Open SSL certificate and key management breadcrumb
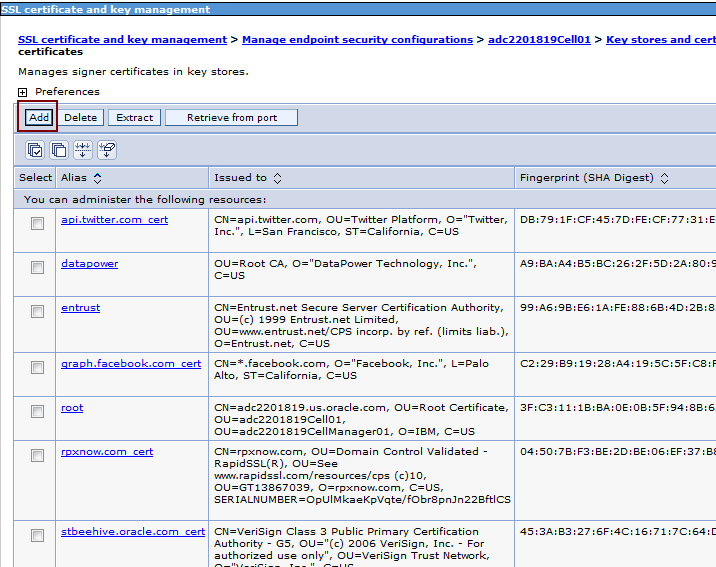The height and width of the screenshot is (567, 716). 122,40
